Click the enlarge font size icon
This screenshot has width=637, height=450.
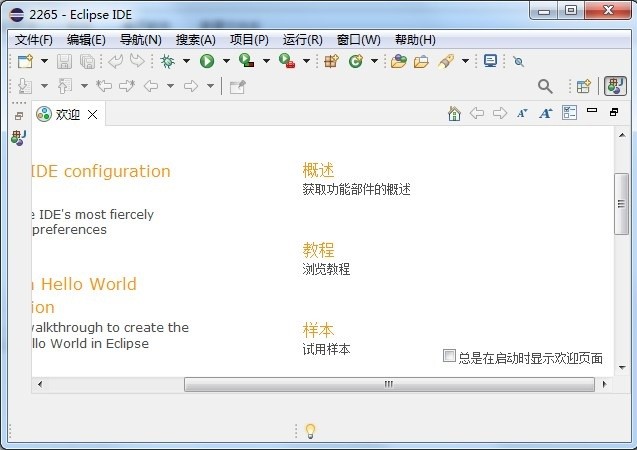click(x=546, y=113)
